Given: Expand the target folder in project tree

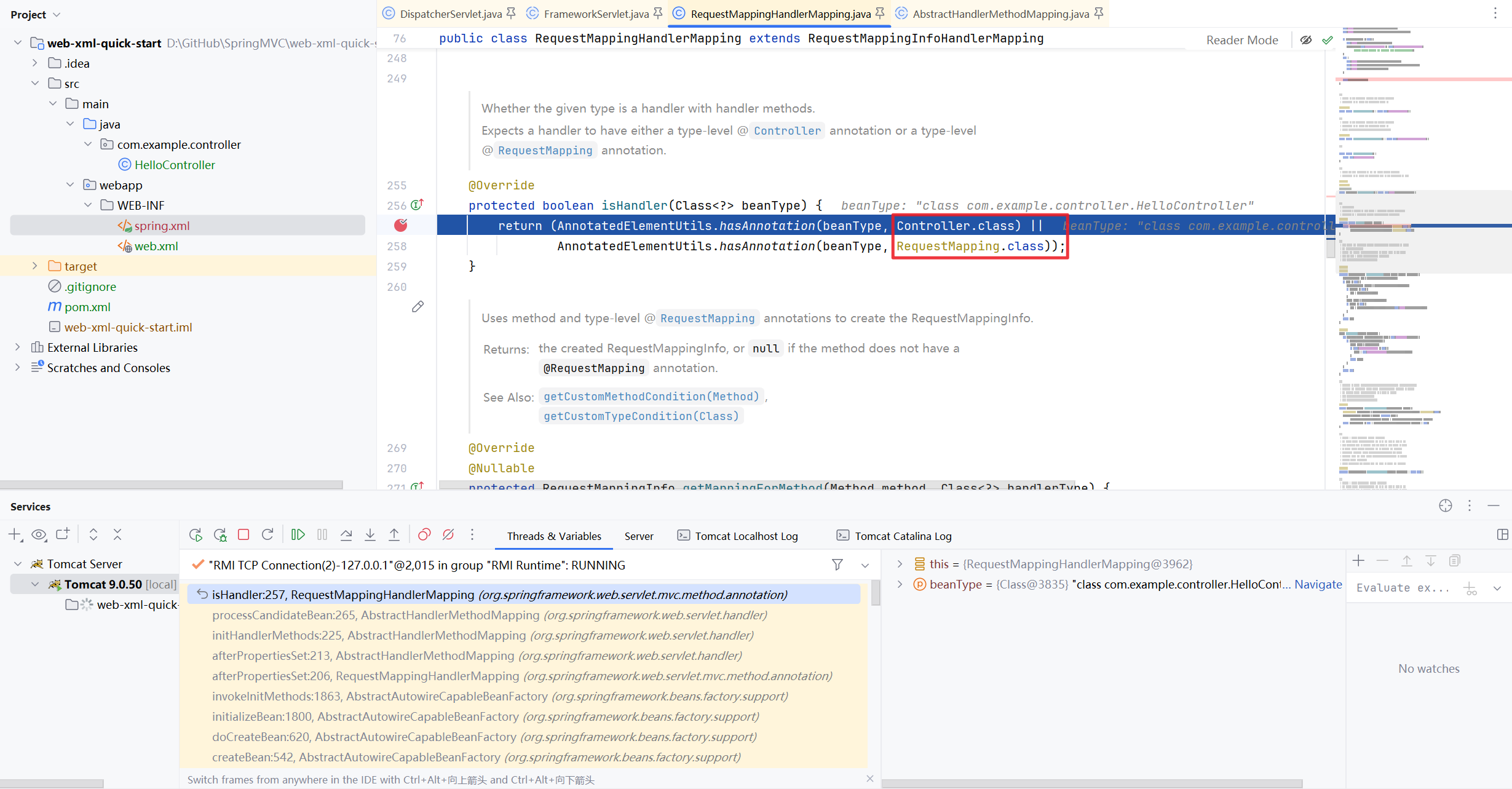Looking at the screenshot, I should pyautogui.click(x=35, y=266).
